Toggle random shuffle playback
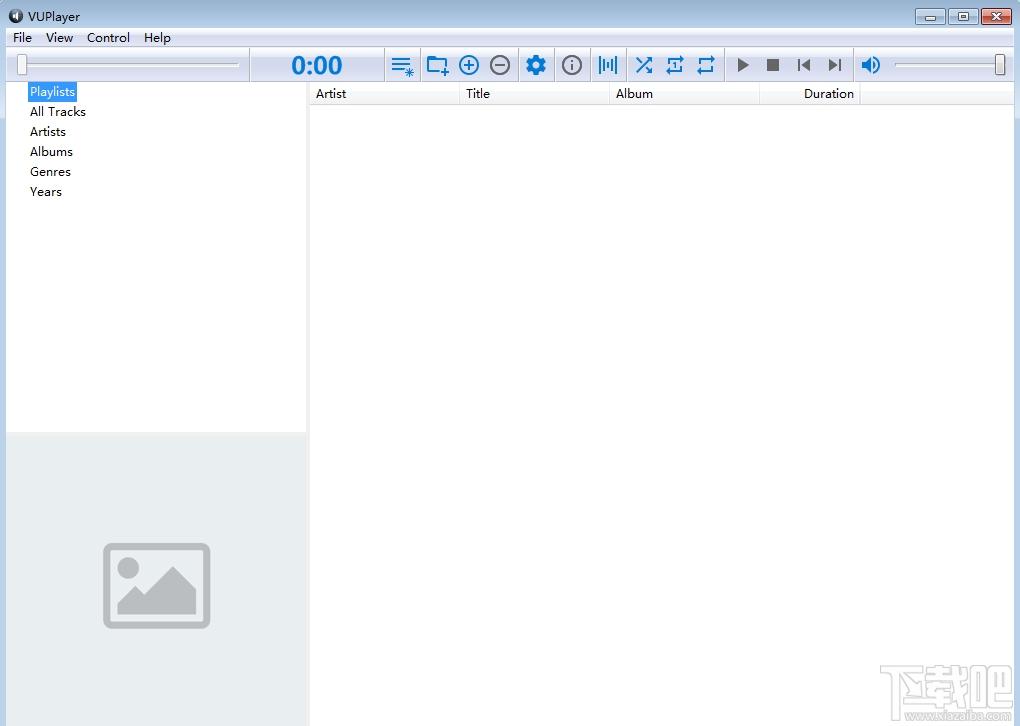 pos(644,65)
